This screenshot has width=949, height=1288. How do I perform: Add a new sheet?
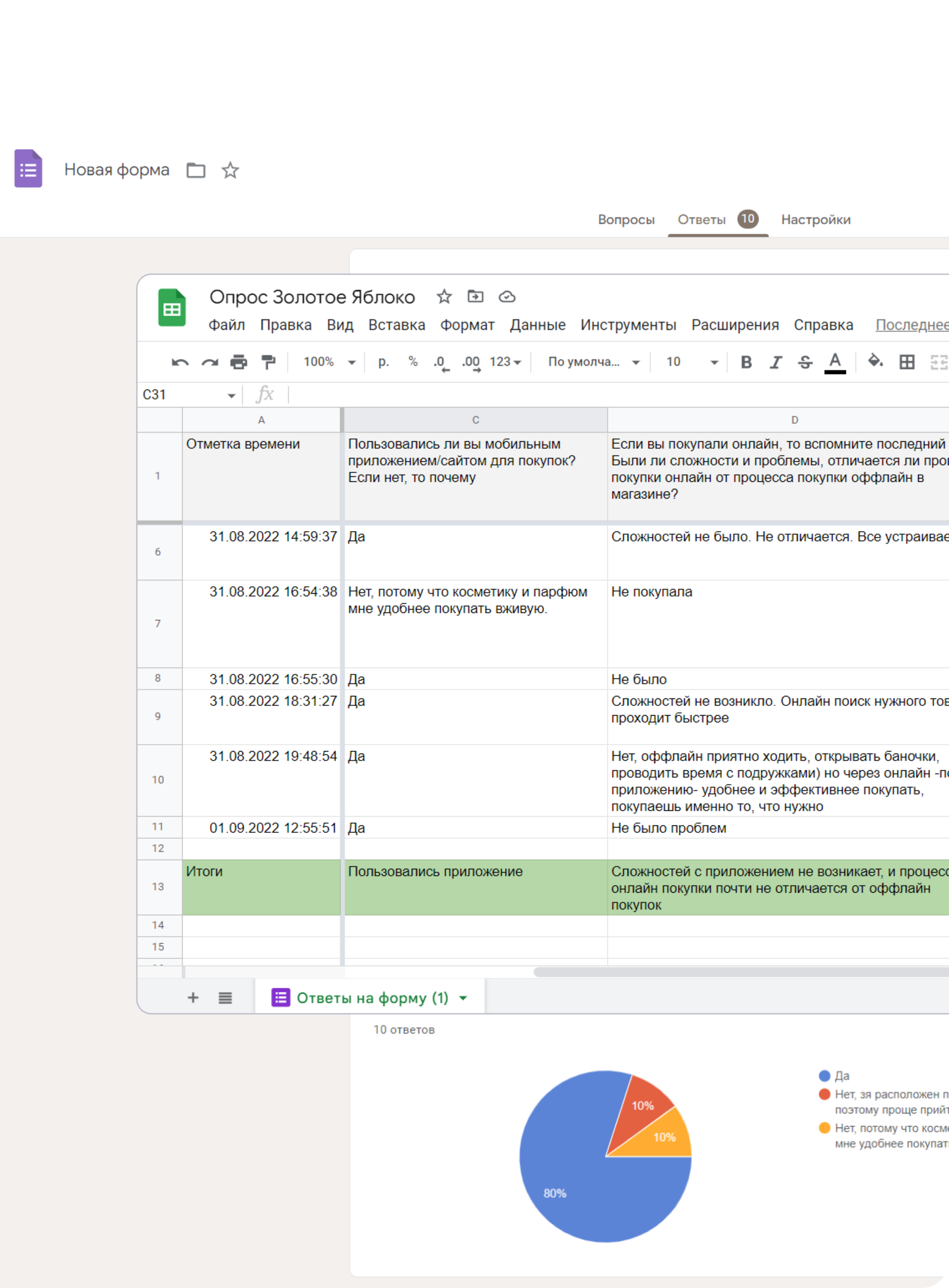[193, 998]
